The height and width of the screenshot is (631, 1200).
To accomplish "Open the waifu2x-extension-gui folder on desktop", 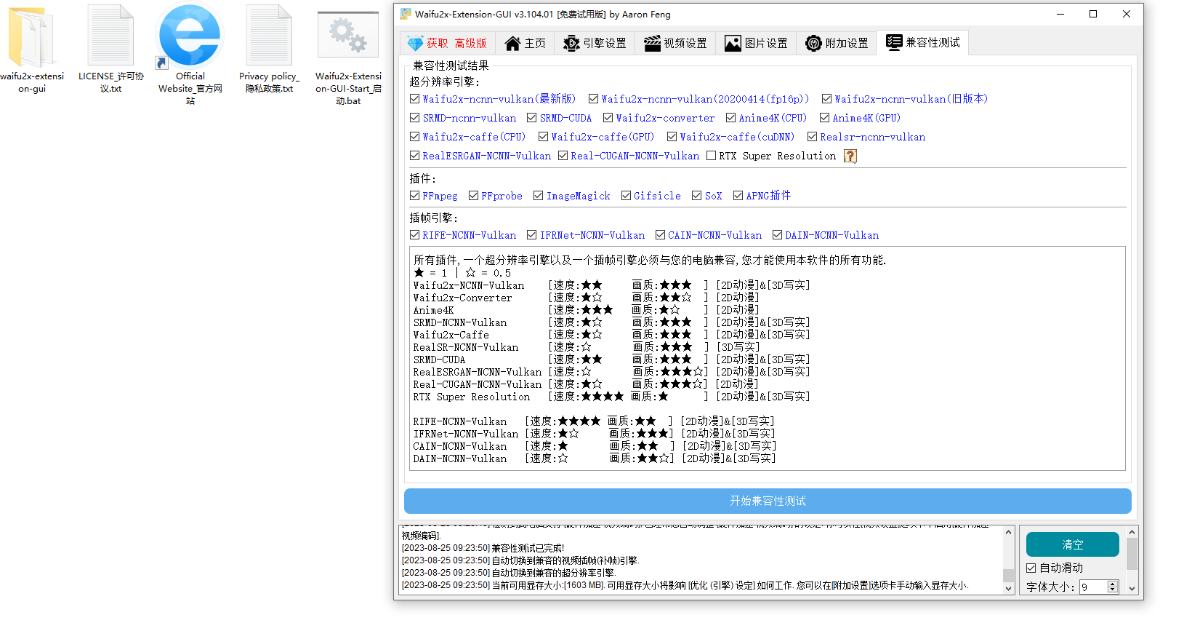I will click(x=33, y=50).
